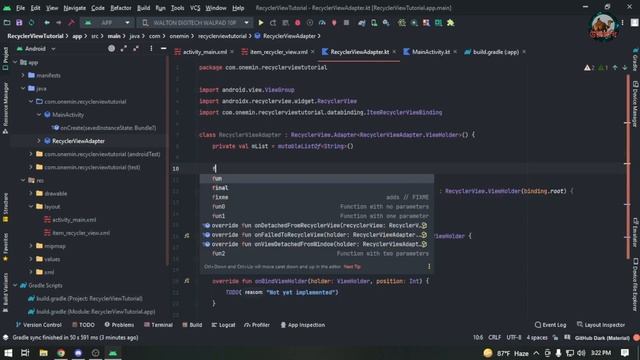Click the warnings indicator in editor corner
Image resolution: width=640 pixels, height=360 pixels.
pos(589,68)
